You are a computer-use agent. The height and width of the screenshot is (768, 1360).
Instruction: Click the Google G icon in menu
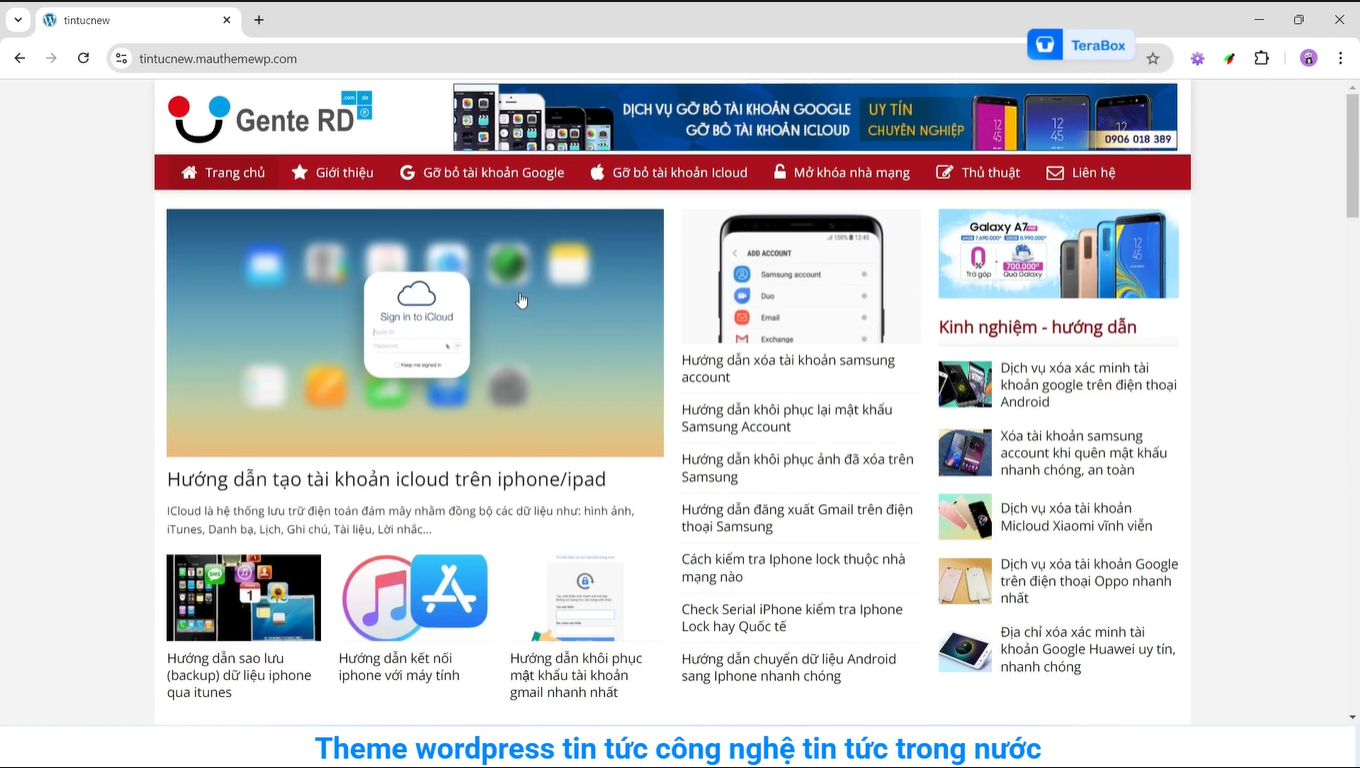click(x=407, y=172)
